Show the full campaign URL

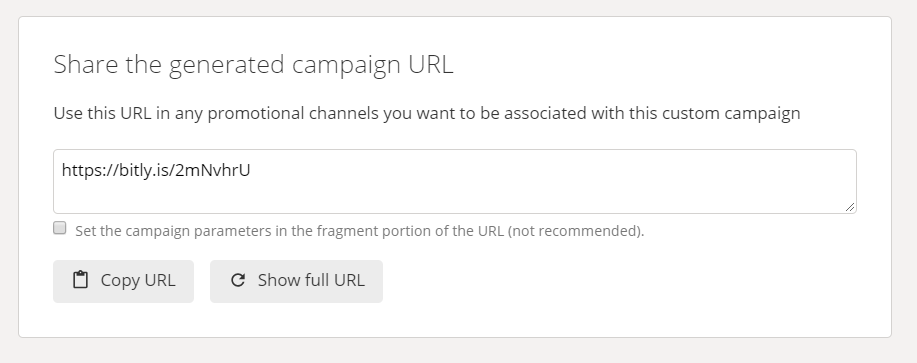tap(297, 281)
